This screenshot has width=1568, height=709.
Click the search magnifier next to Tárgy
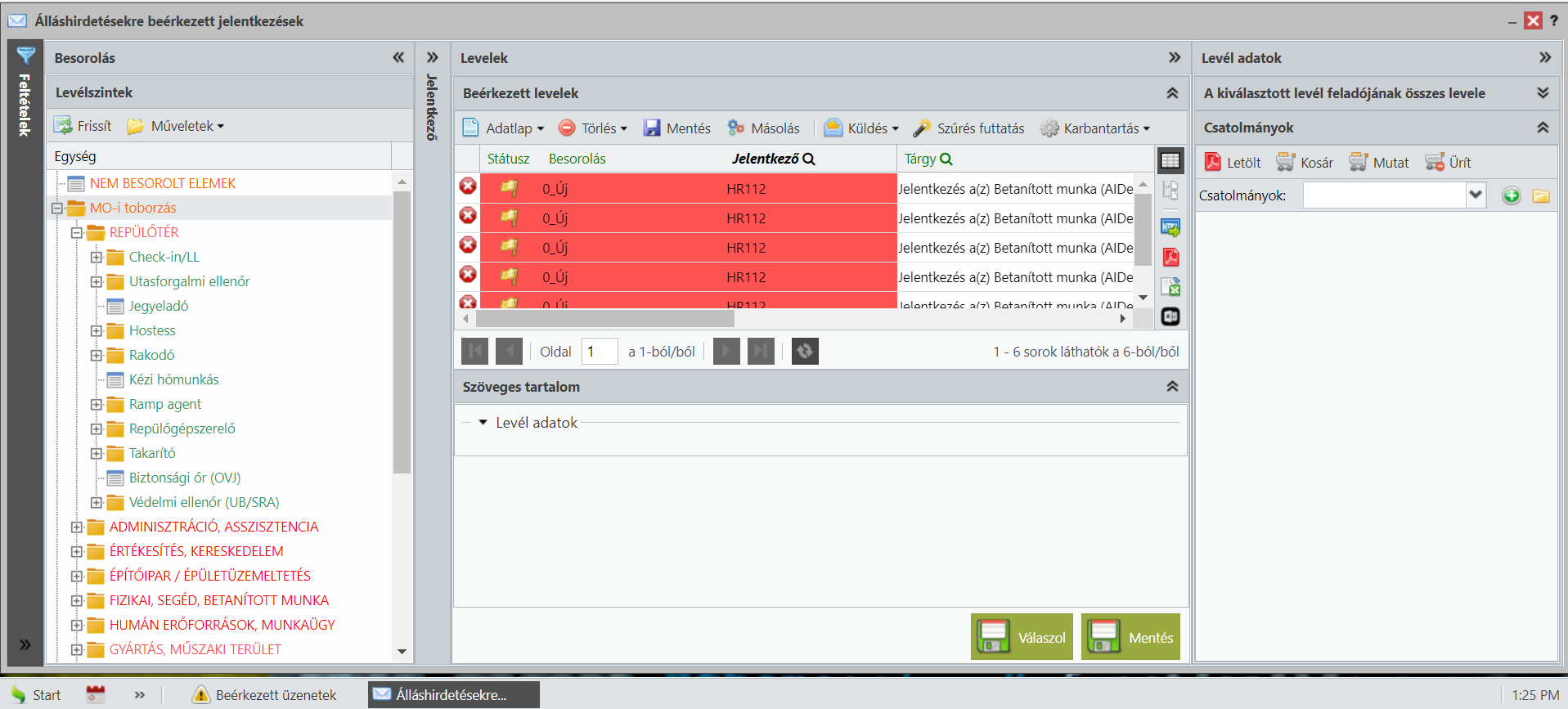(946, 159)
